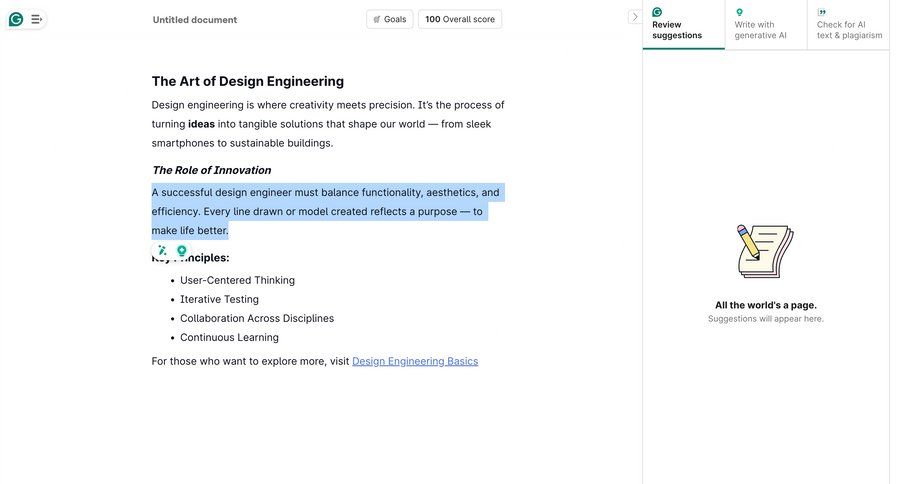Open the 100 Overall score button

(460, 19)
